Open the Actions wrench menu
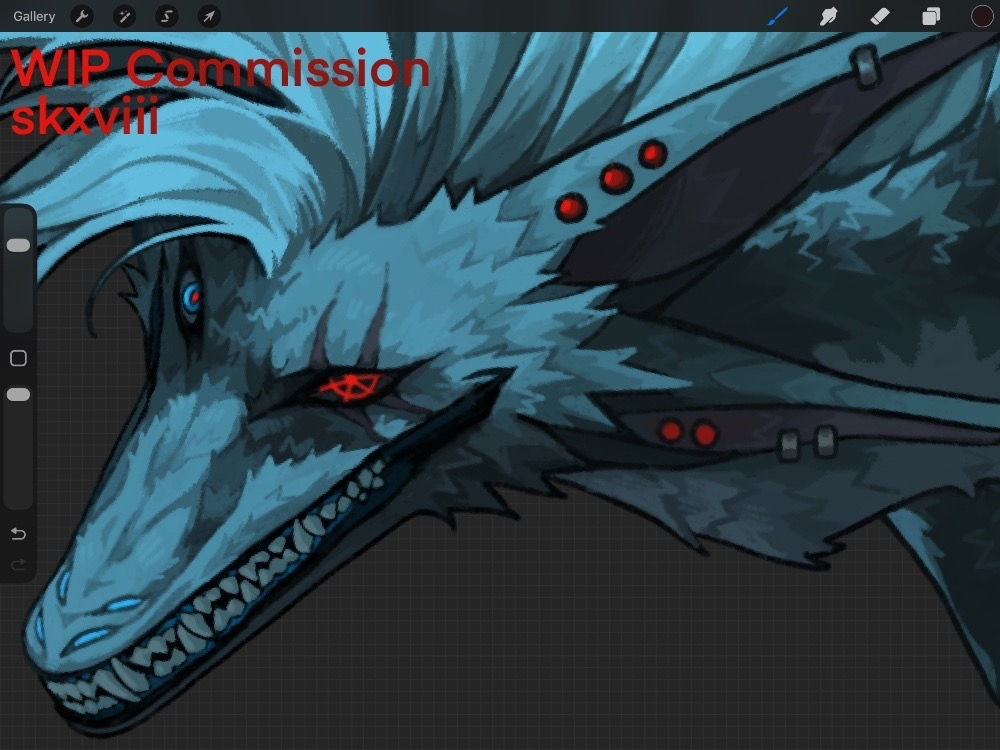The width and height of the screenshot is (1000, 750). pyautogui.click(x=83, y=16)
